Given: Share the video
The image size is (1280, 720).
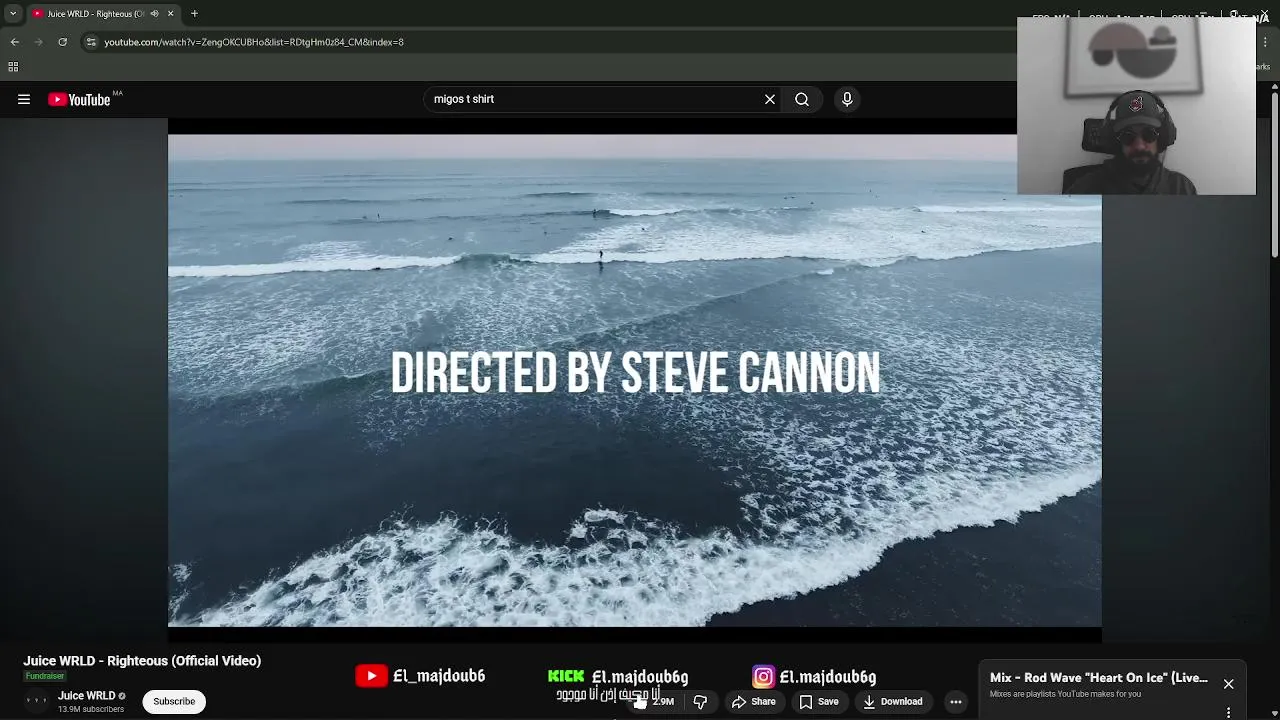Looking at the screenshot, I should (x=753, y=701).
